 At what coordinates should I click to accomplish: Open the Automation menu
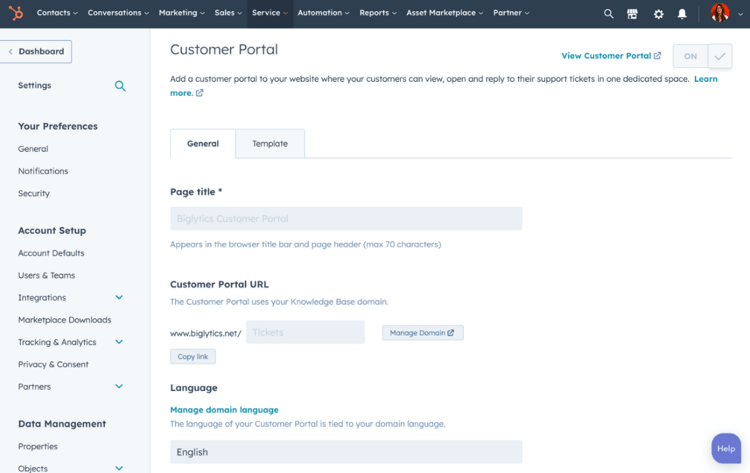(323, 13)
